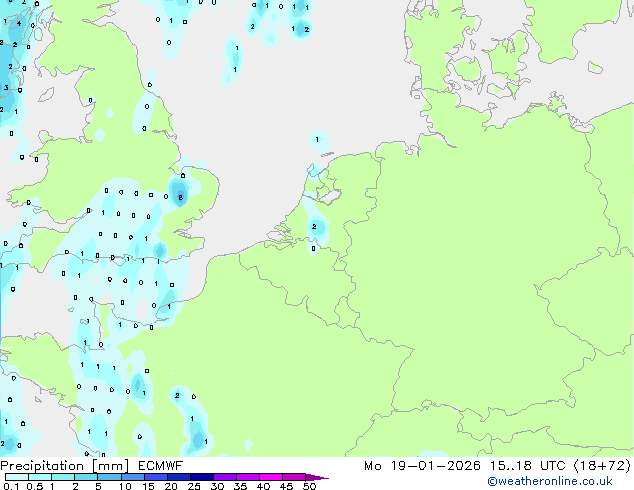Click the '15..18 UTC' time label

527,466
